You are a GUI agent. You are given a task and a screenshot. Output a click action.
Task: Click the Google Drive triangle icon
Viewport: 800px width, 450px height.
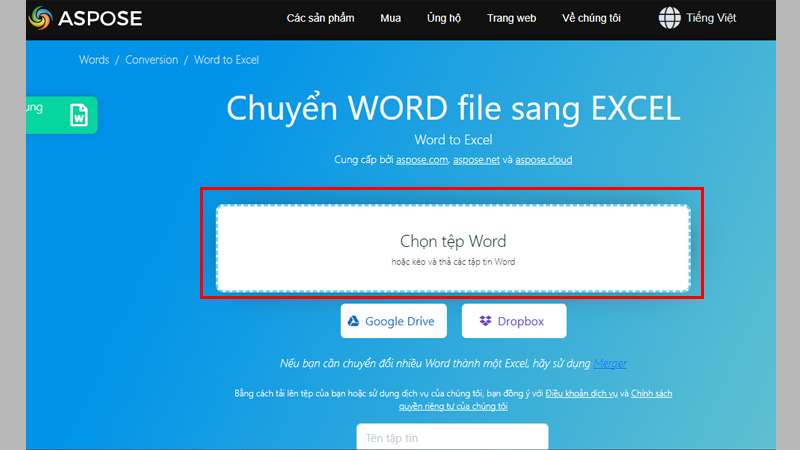[354, 321]
